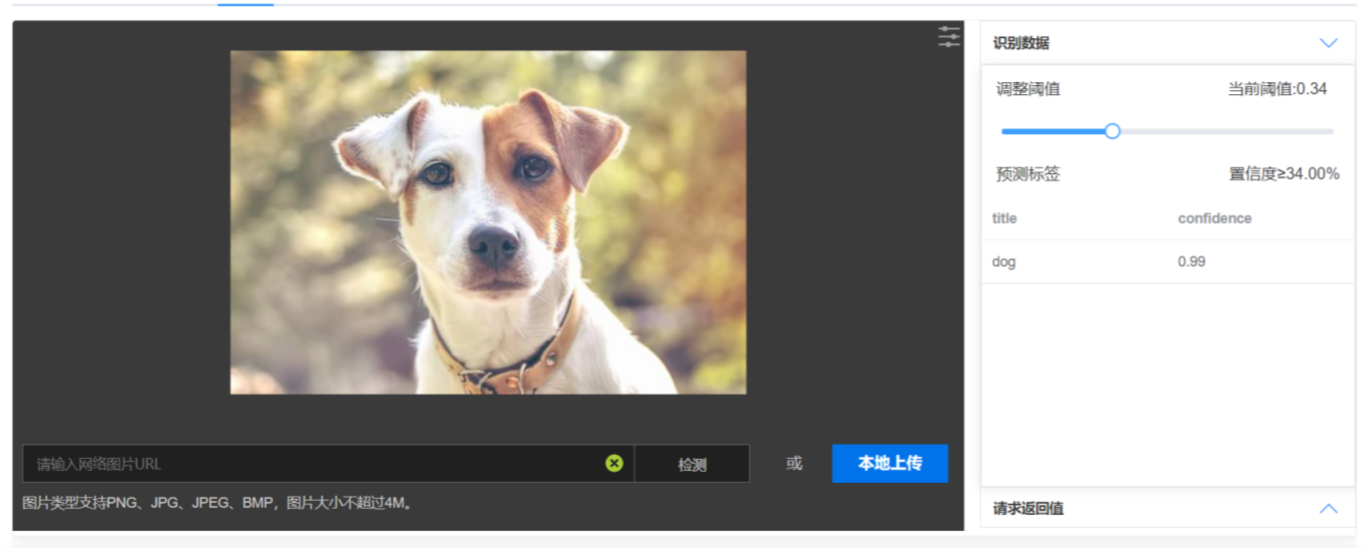Click the "confidence" column header
This screenshot has width=1367, height=548.
pyautogui.click(x=1214, y=218)
